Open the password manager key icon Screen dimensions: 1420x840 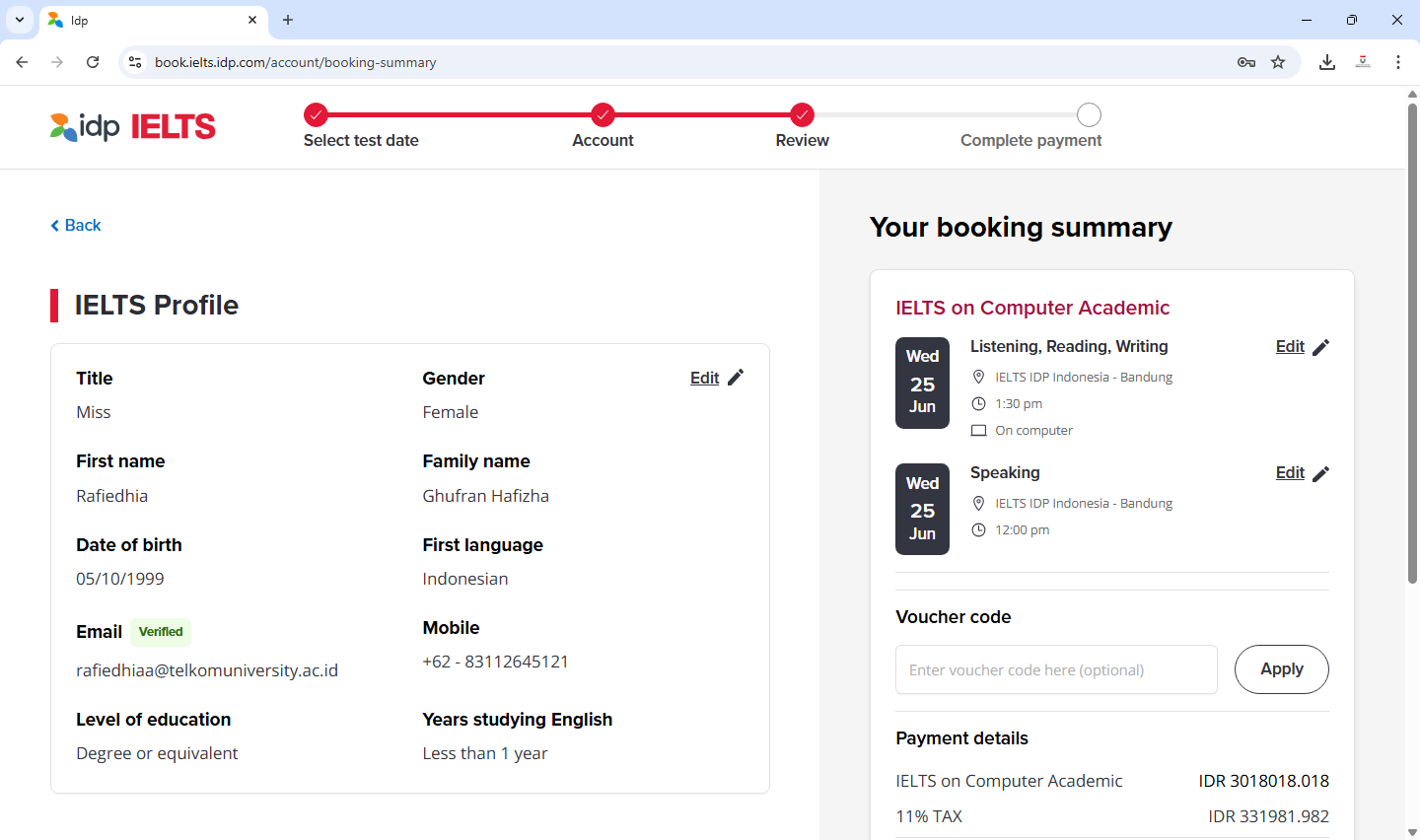pos(1246,62)
